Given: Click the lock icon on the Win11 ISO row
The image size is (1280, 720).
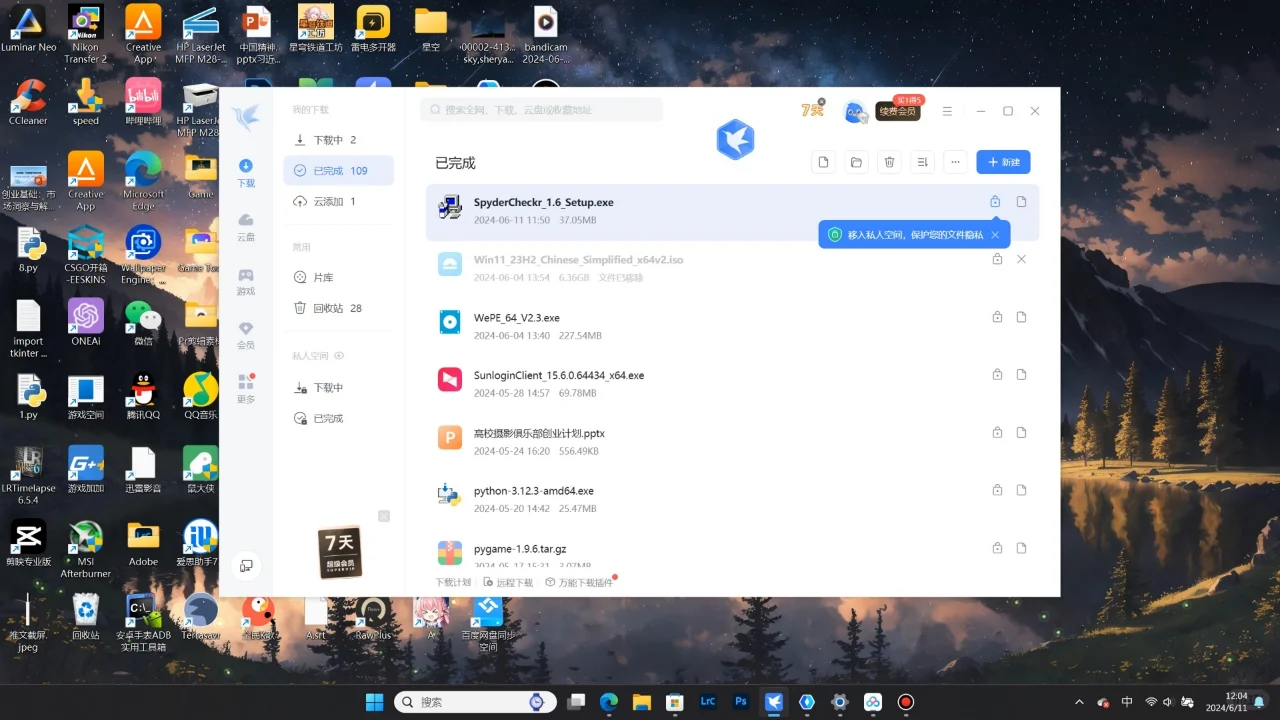Looking at the screenshot, I should coord(997,259).
